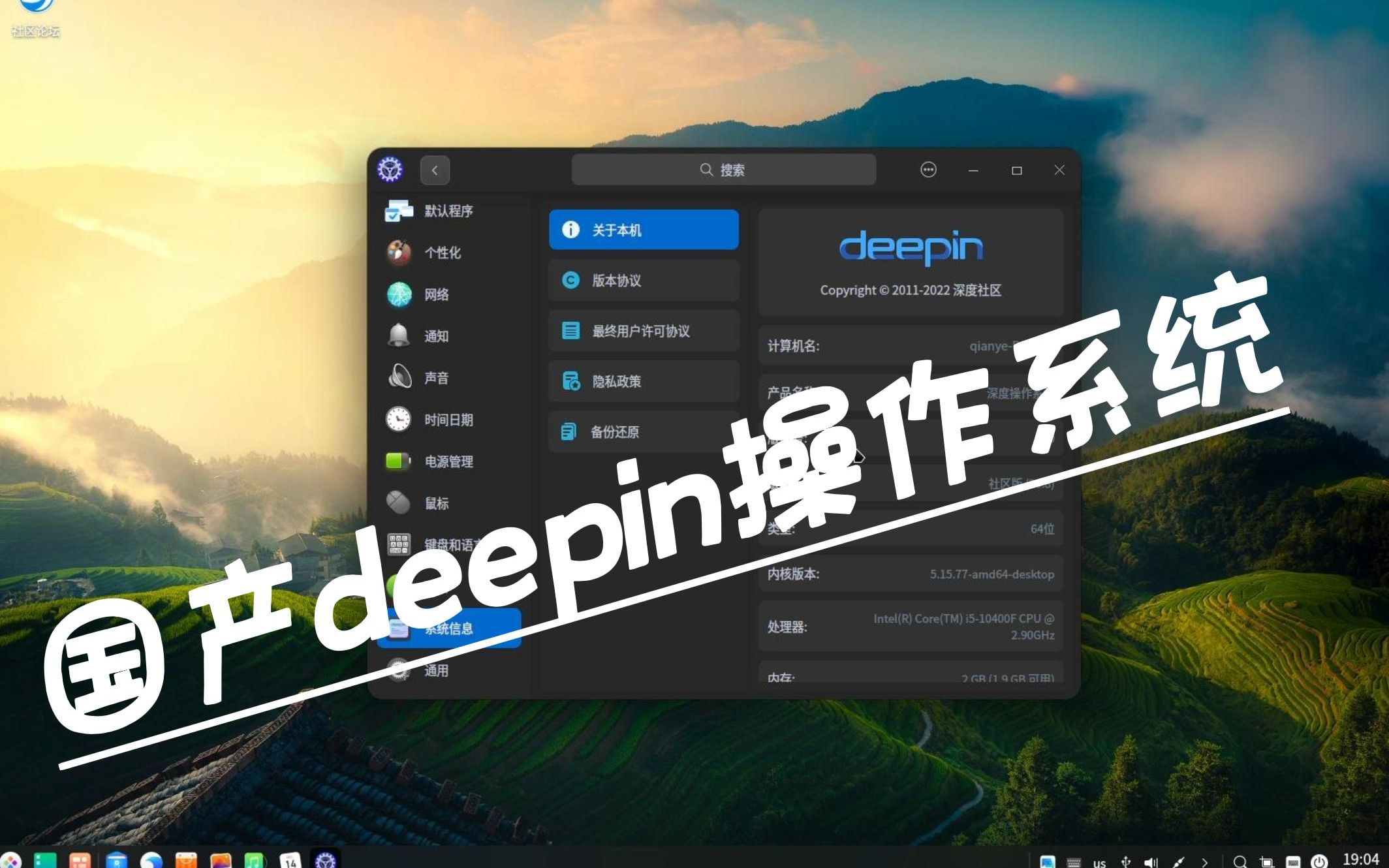Click the 搜索 search field
The width and height of the screenshot is (1389, 868).
[x=723, y=170]
